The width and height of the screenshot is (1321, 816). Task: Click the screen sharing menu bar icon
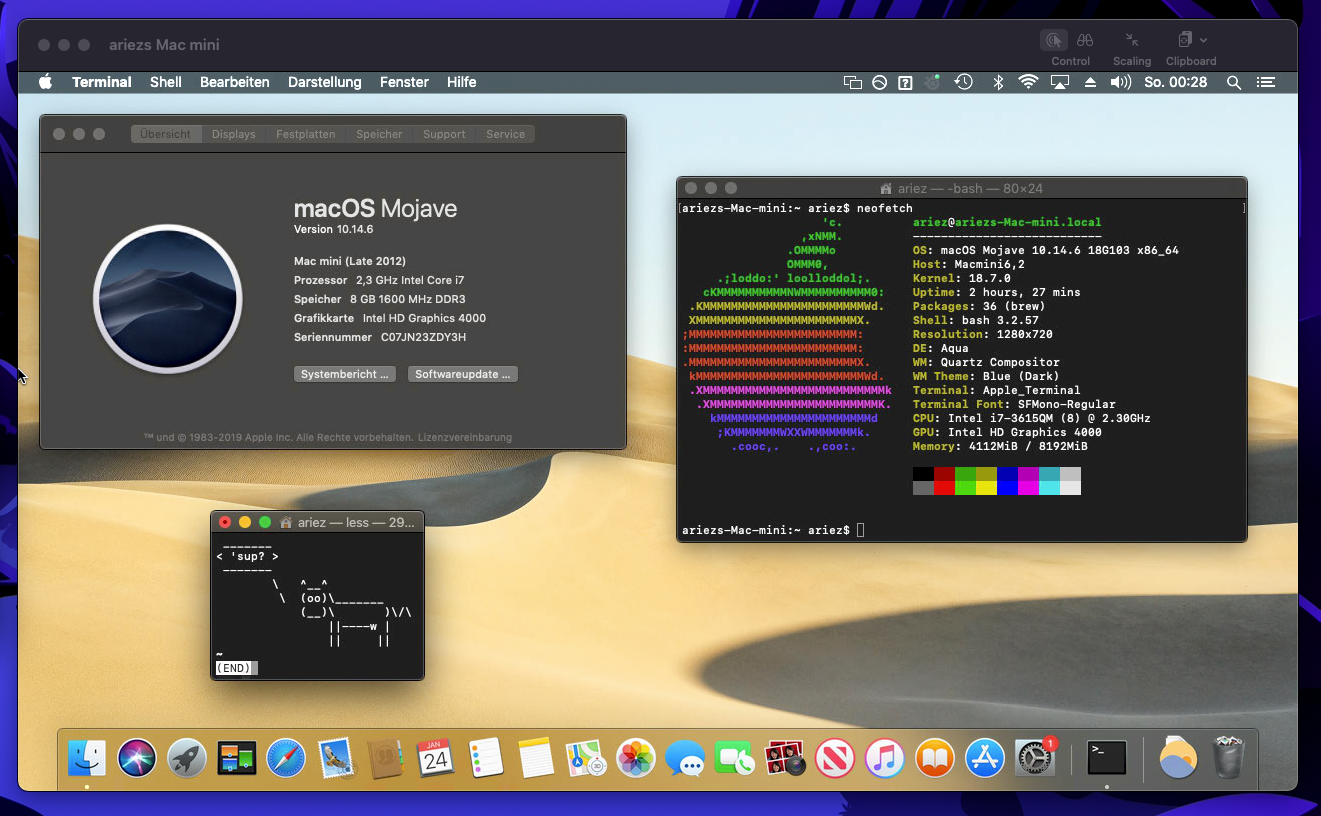pyautogui.click(x=852, y=82)
